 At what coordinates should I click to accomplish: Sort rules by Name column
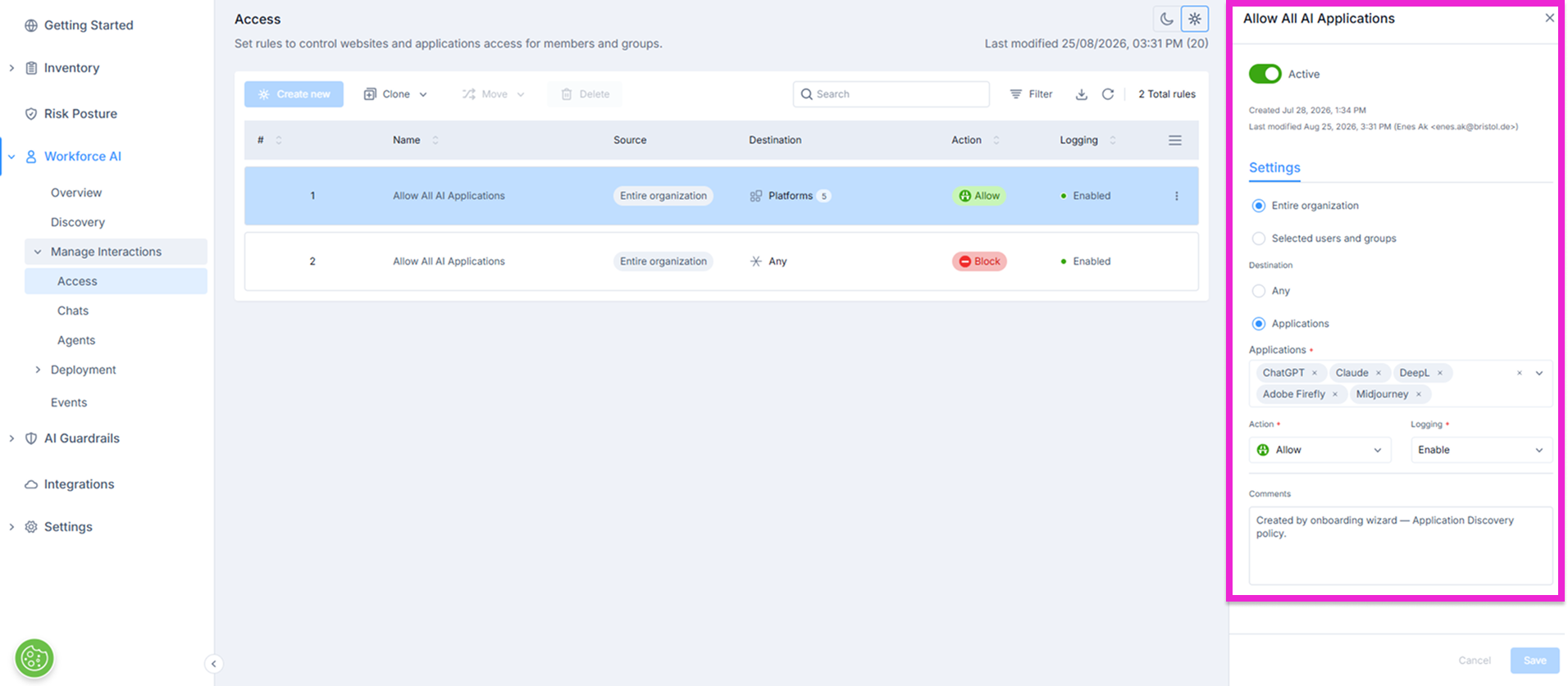click(435, 140)
